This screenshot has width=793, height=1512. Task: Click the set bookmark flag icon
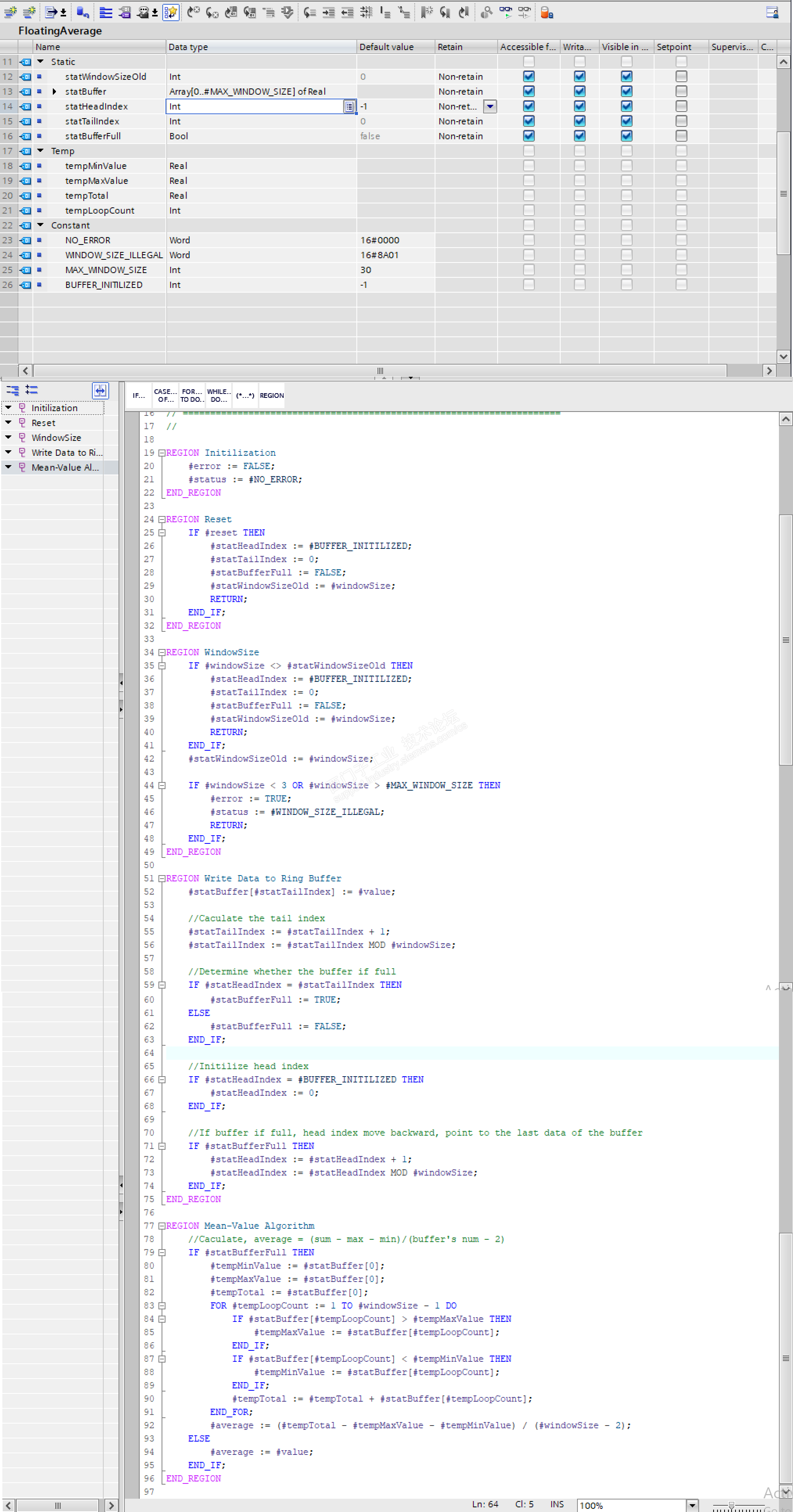pyautogui.click(x=427, y=13)
